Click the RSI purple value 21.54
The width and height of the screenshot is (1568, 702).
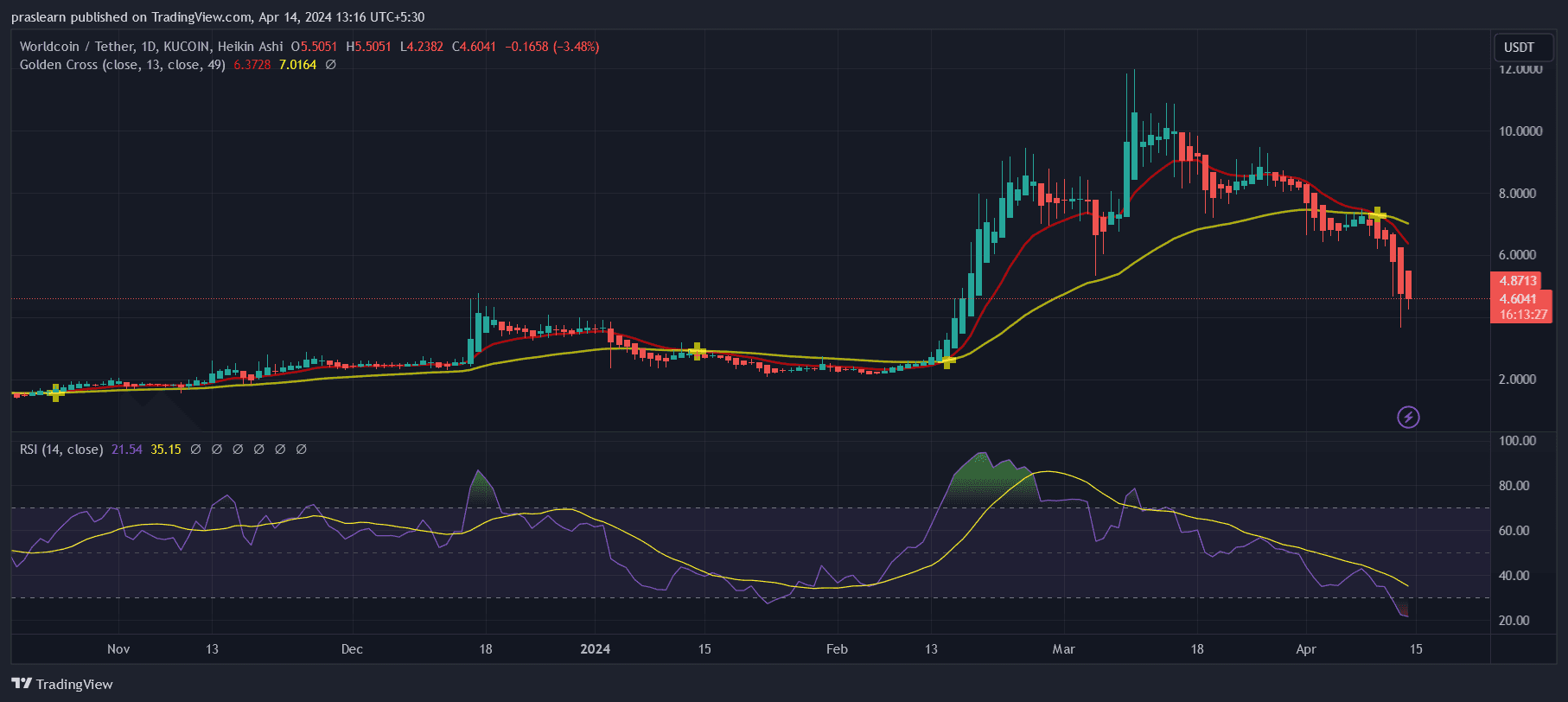point(127,450)
